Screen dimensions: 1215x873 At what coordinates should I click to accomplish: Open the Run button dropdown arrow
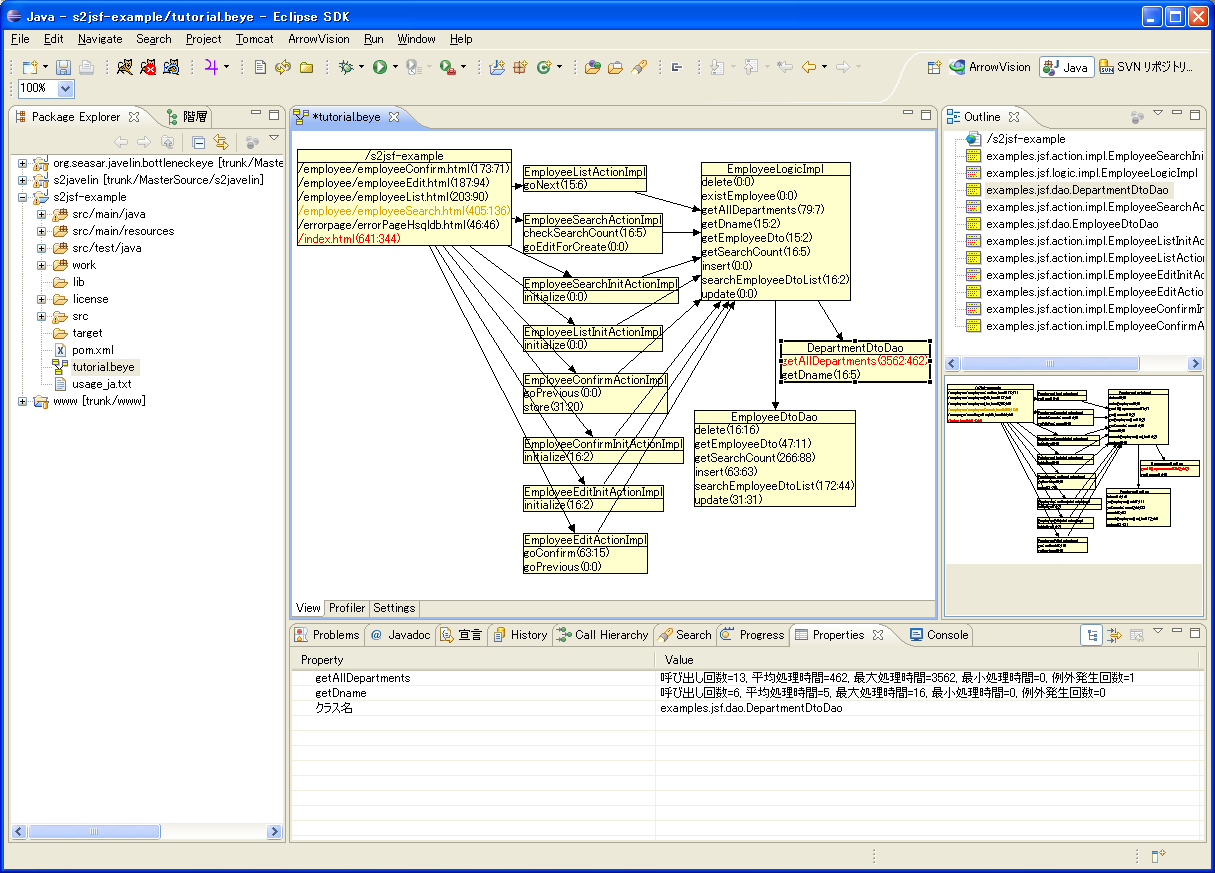tap(395, 67)
